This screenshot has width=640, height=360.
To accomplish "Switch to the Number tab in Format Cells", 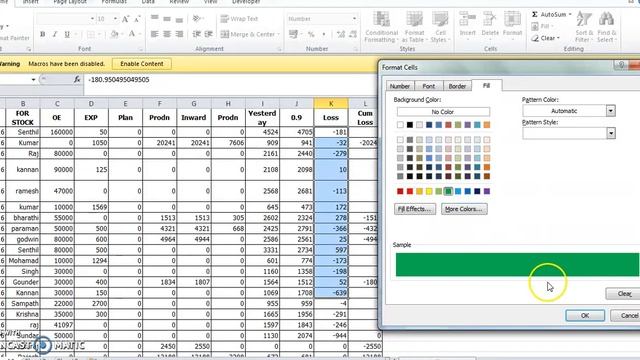I will click(400, 86).
